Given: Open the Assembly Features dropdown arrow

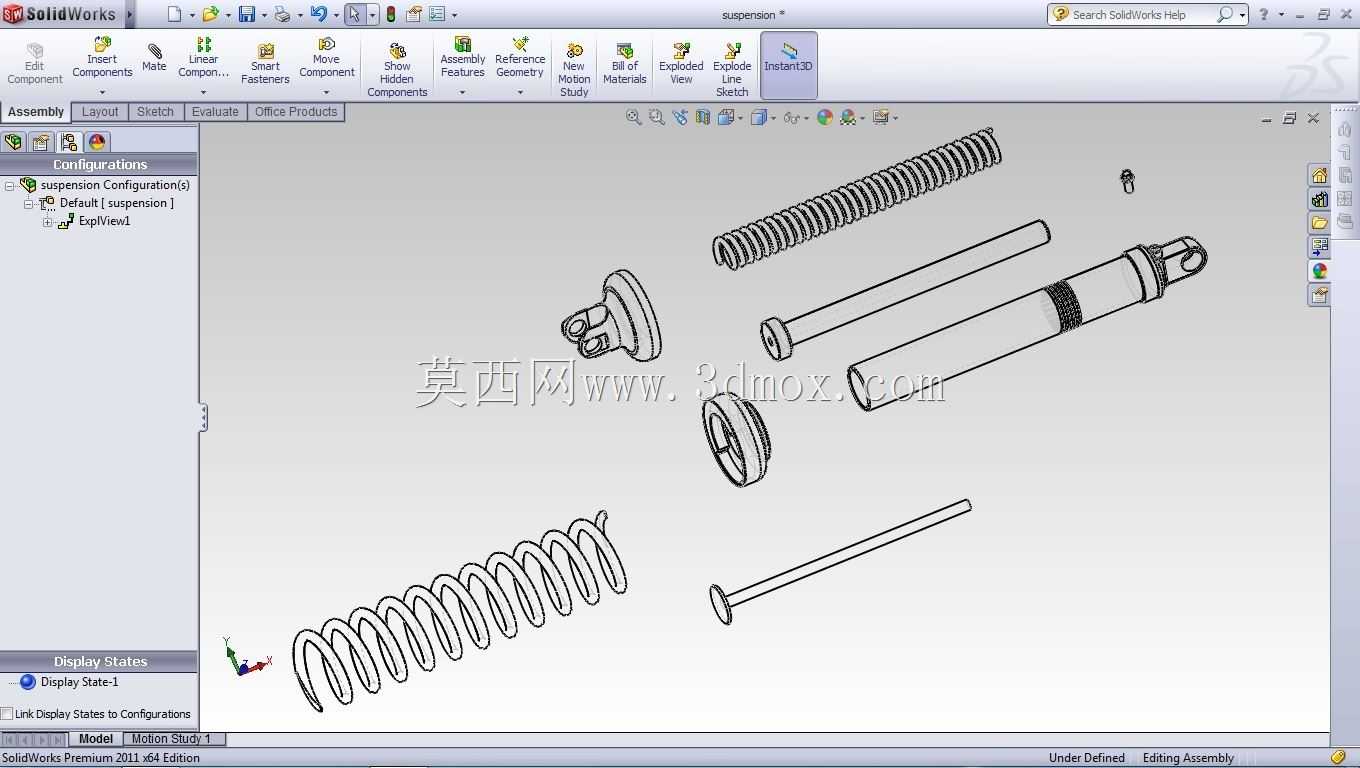Looking at the screenshot, I should click(x=463, y=93).
